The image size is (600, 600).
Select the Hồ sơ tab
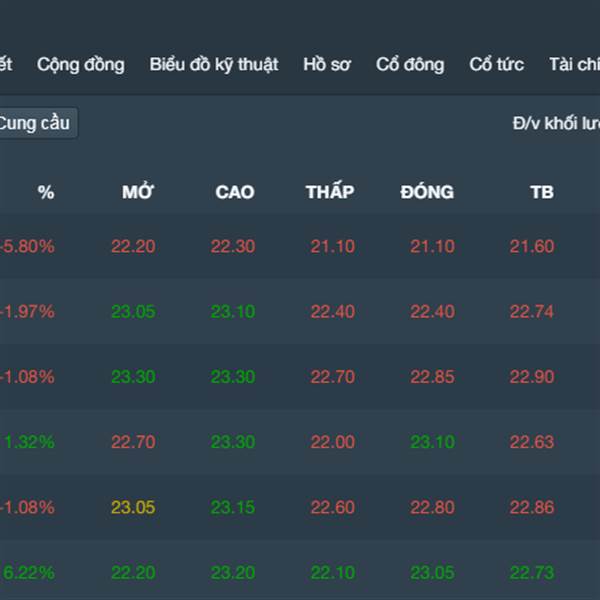pos(327,65)
